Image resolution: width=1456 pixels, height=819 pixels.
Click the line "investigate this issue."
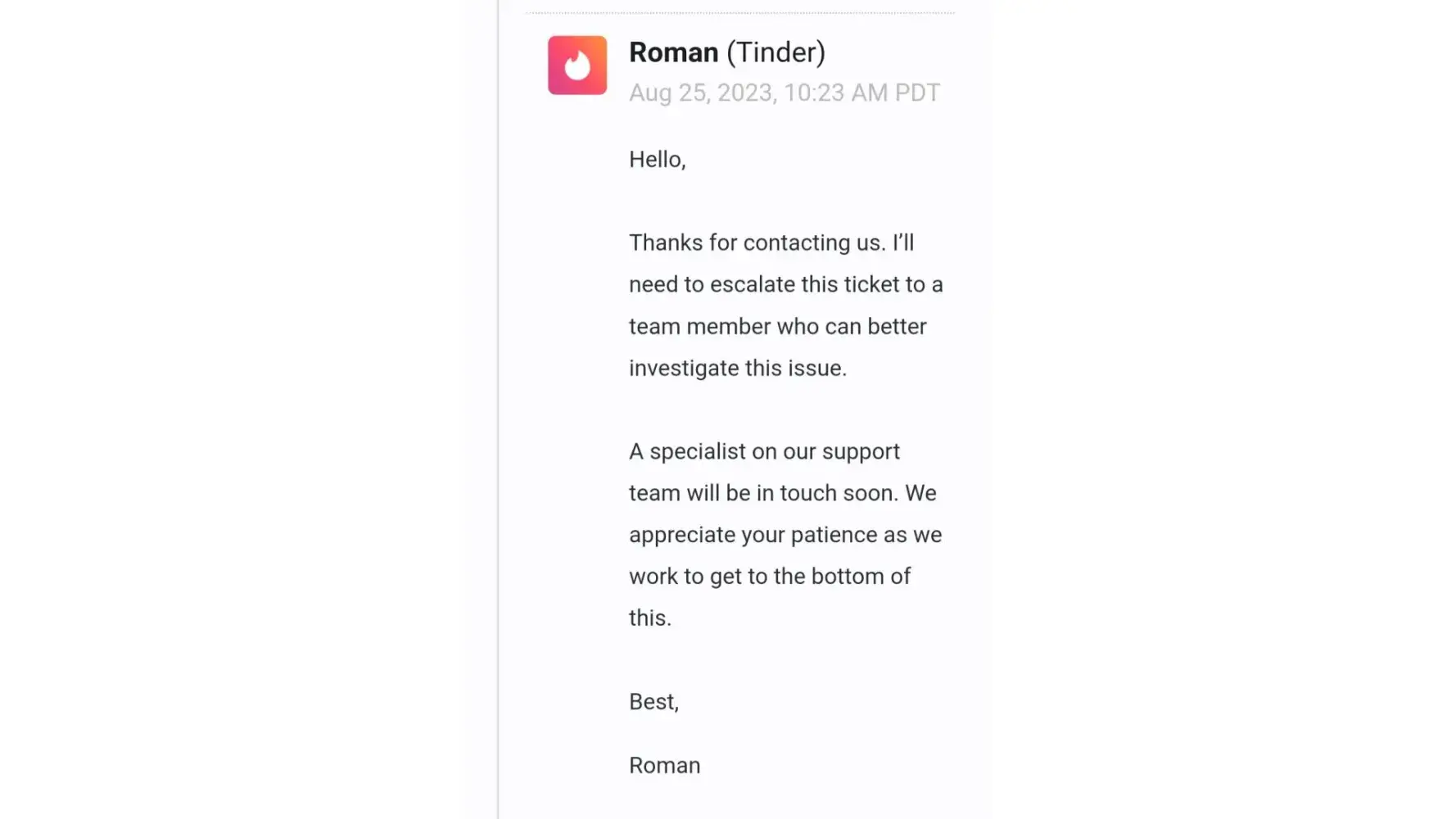pyautogui.click(x=737, y=369)
